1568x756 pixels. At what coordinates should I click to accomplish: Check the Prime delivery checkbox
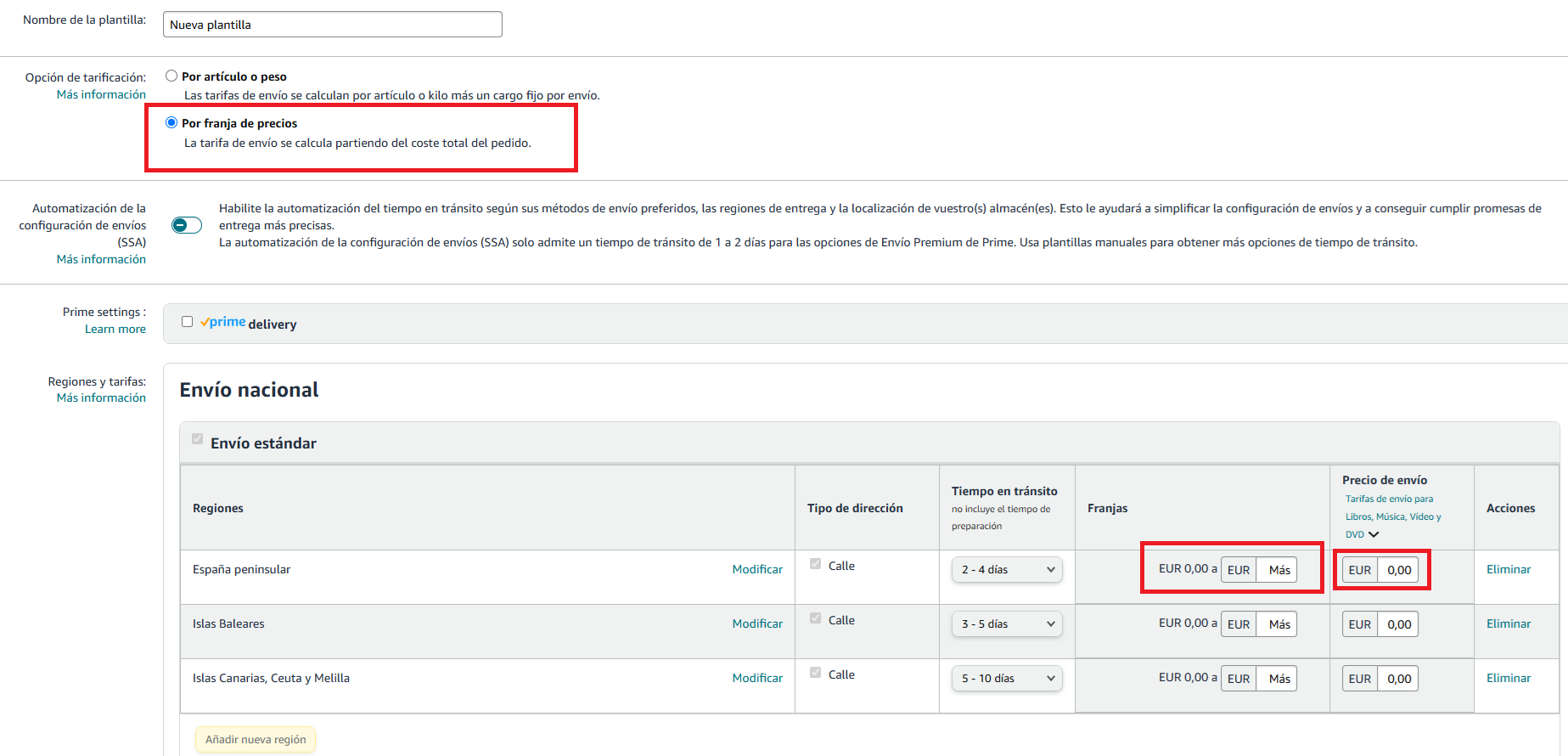tap(187, 322)
